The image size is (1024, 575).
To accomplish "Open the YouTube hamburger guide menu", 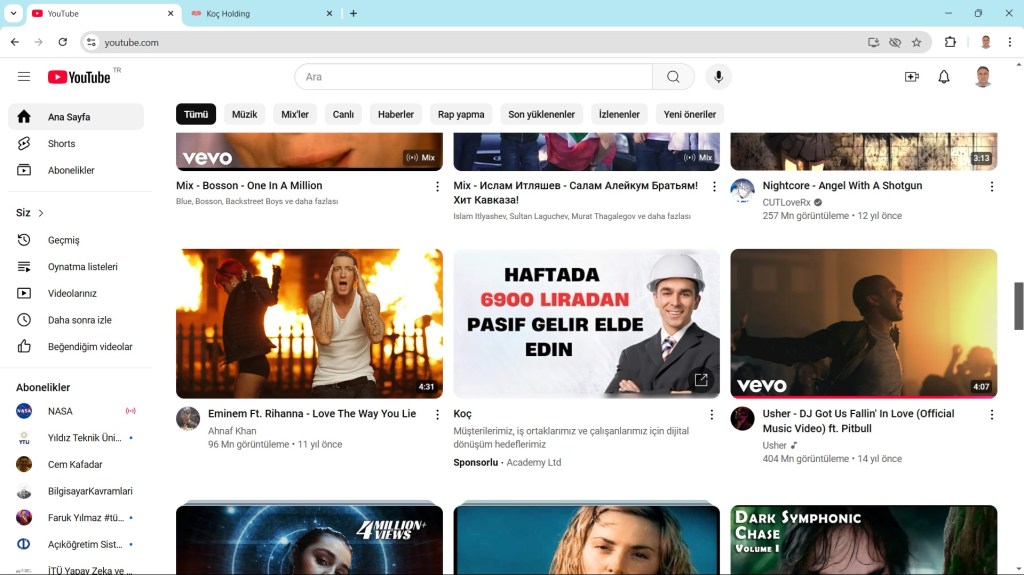I will [24, 77].
